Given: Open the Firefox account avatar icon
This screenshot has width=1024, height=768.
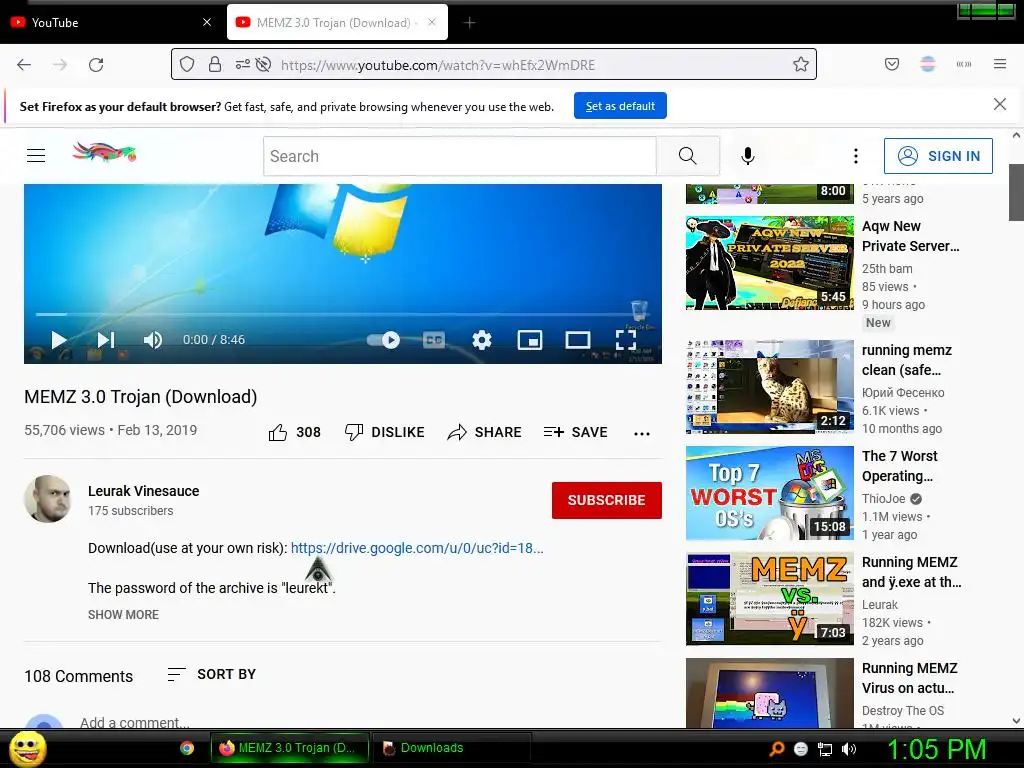Looking at the screenshot, I should pos(928,64).
